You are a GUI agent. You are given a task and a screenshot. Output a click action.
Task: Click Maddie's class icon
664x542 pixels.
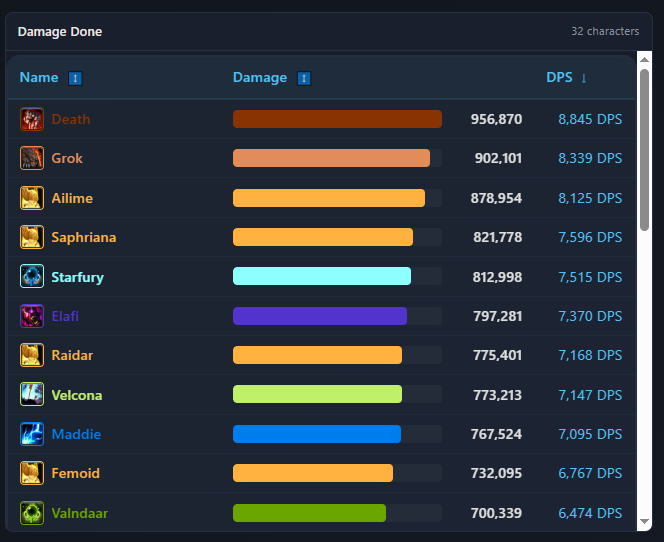point(32,434)
